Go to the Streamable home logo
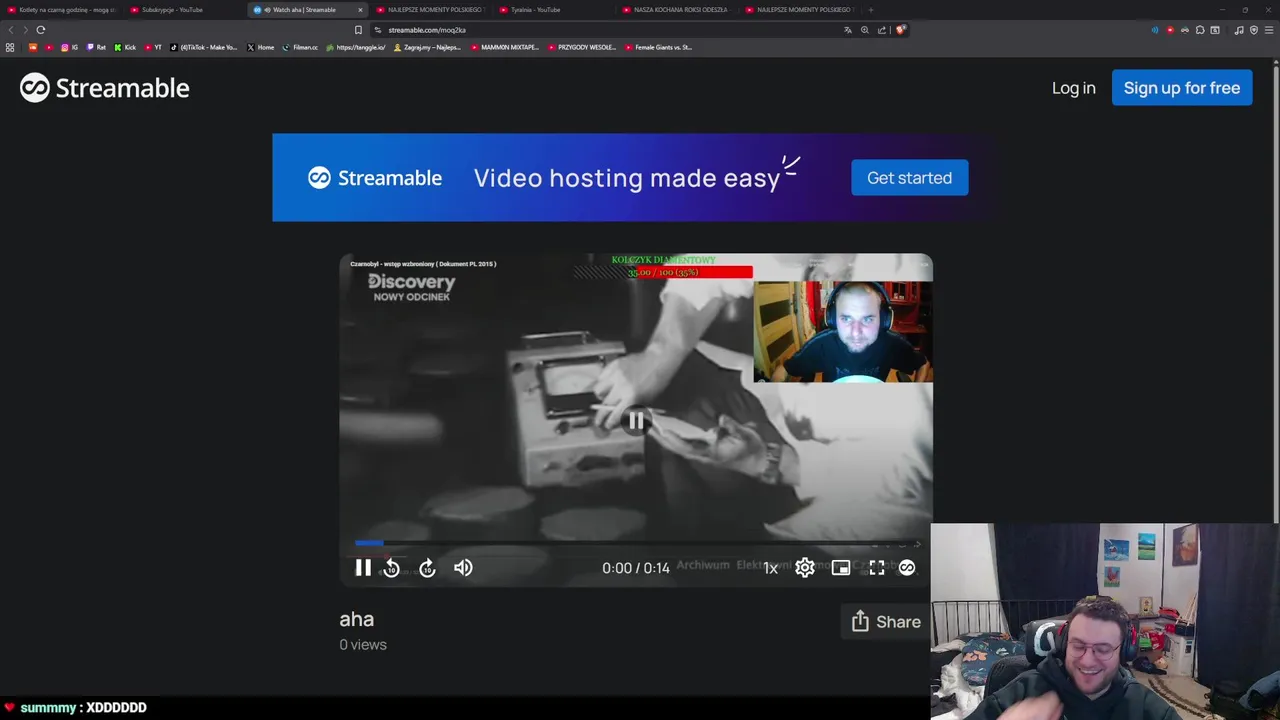 pyautogui.click(x=105, y=88)
